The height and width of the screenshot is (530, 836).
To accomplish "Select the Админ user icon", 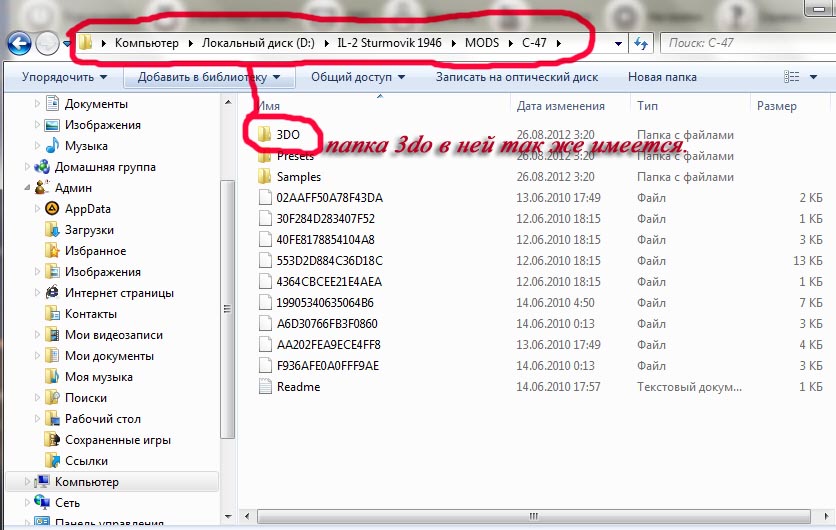I will tap(42, 188).
